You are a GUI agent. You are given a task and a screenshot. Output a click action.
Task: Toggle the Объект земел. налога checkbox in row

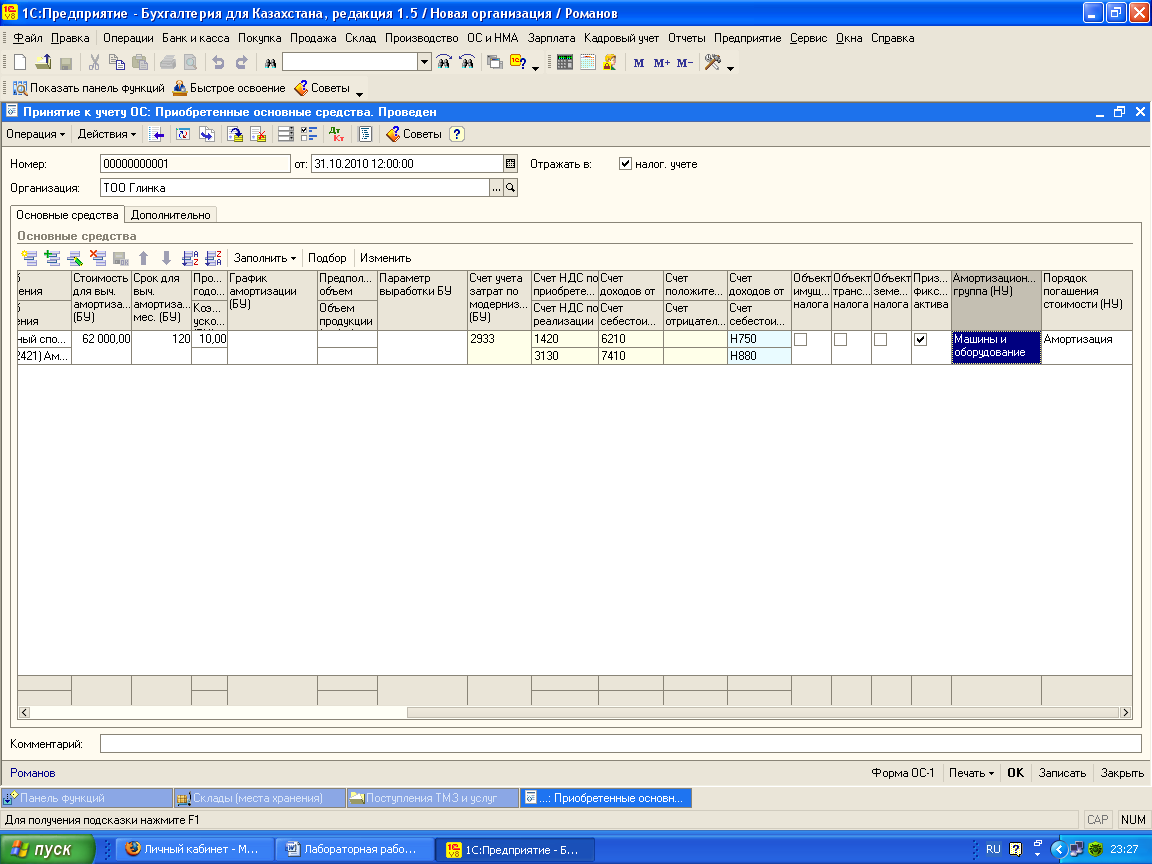[880, 339]
